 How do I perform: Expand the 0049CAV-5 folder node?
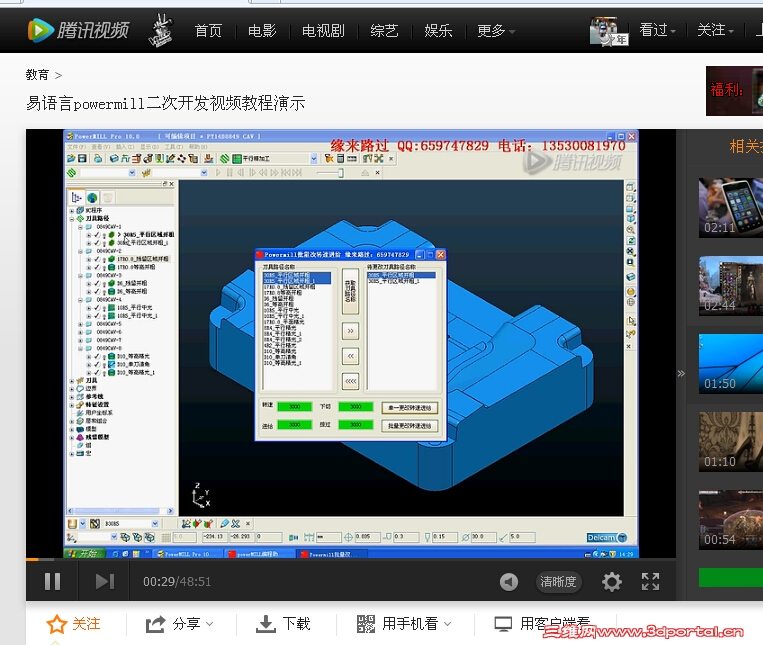[x=80, y=324]
